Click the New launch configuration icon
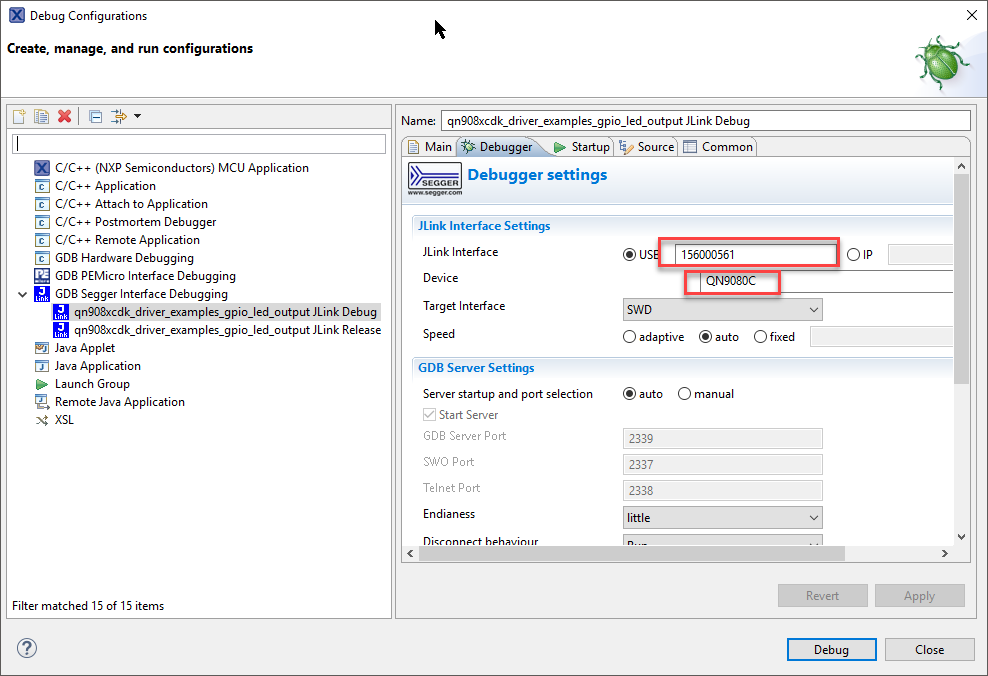Screen dimensions: 988x676 19,116
